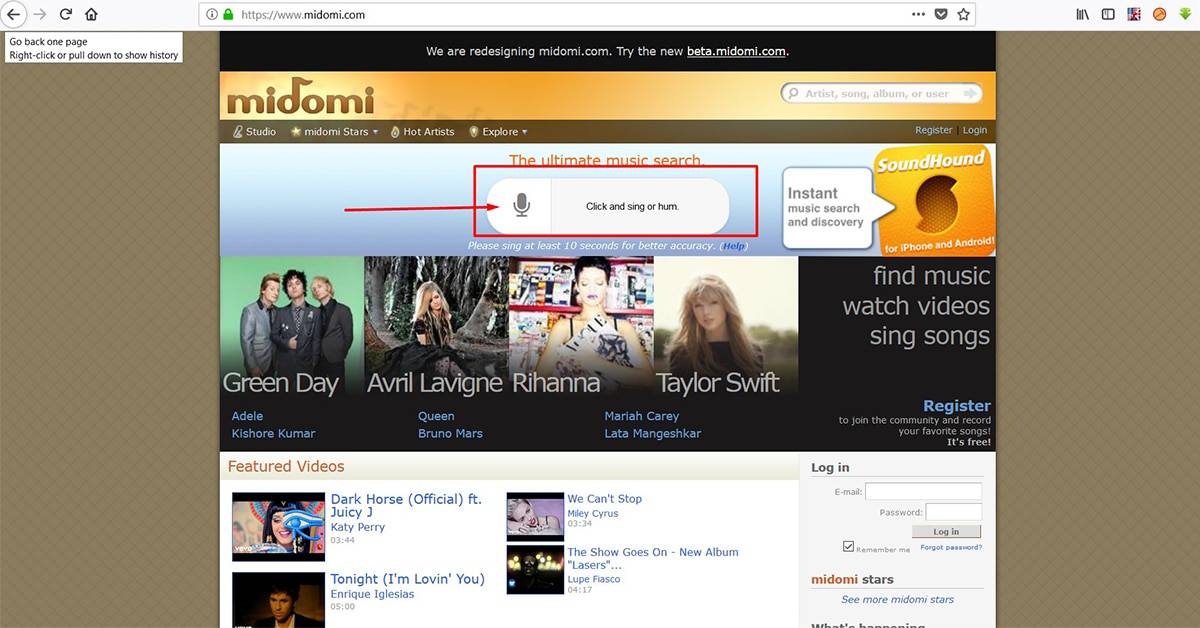Screen dimensions: 1200x628
Task: Open Dark Horse video thumbnail
Action: pos(278,526)
